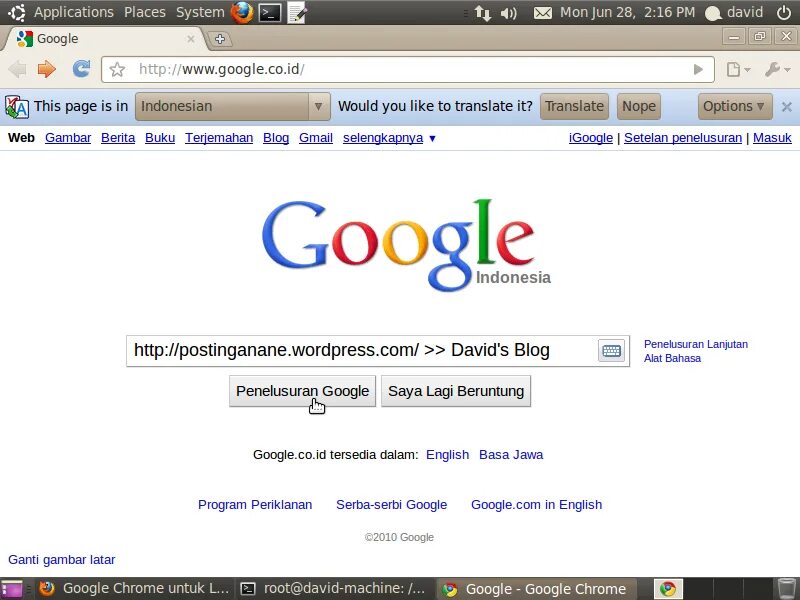
Task: Click the power shutdown icon
Action: [x=784, y=12]
